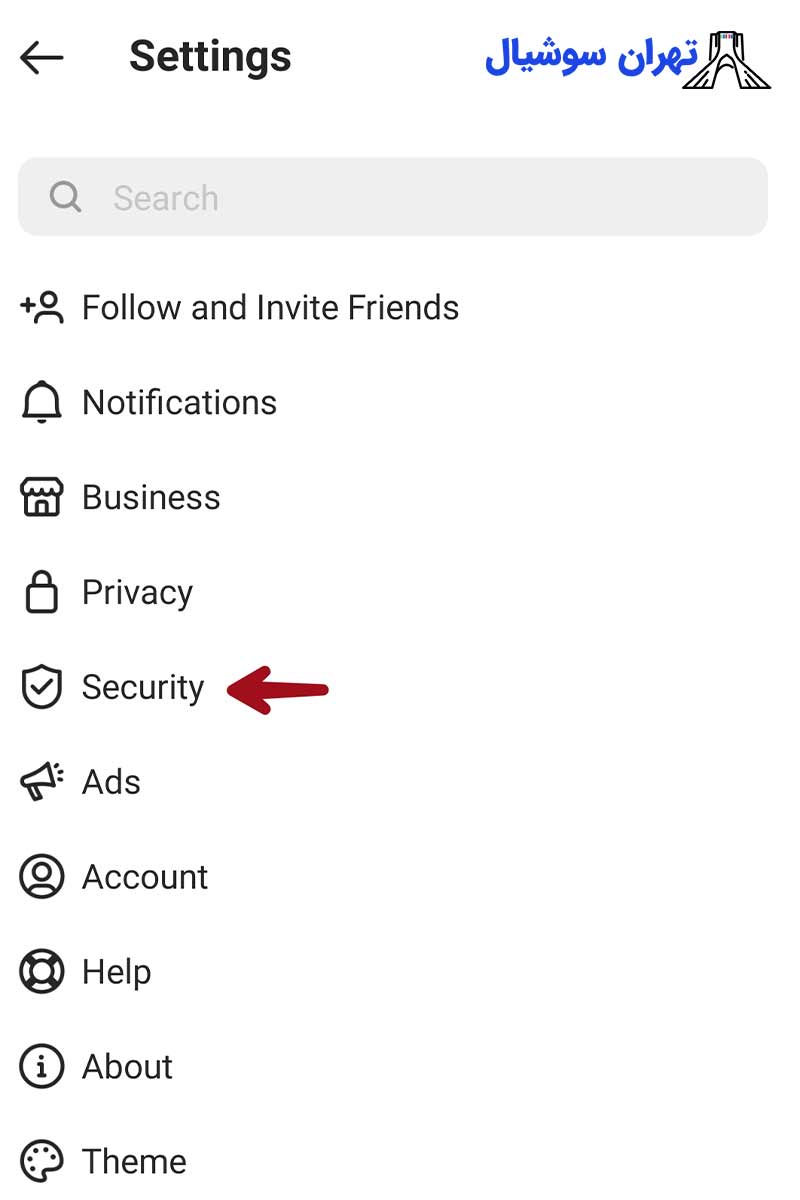Click the Ads megaphone icon
This screenshot has width=800, height=1200.
pos(42,782)
